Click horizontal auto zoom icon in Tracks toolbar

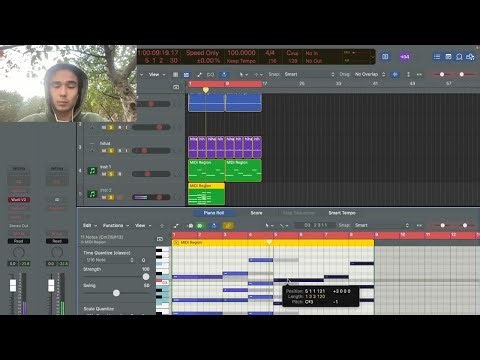[x=419, y=74]
